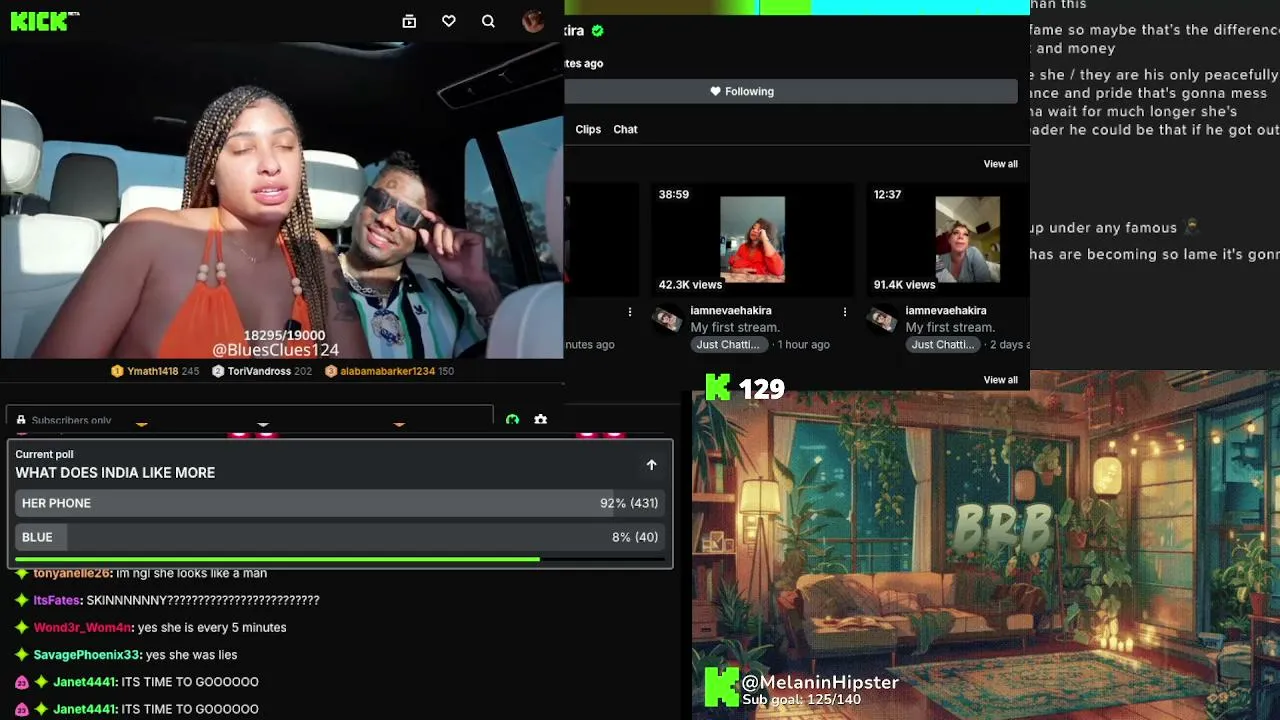This screenshot has width=1280, height=720.
Task: Open chat user ItsFates
Action: click(x=56, y=600)
